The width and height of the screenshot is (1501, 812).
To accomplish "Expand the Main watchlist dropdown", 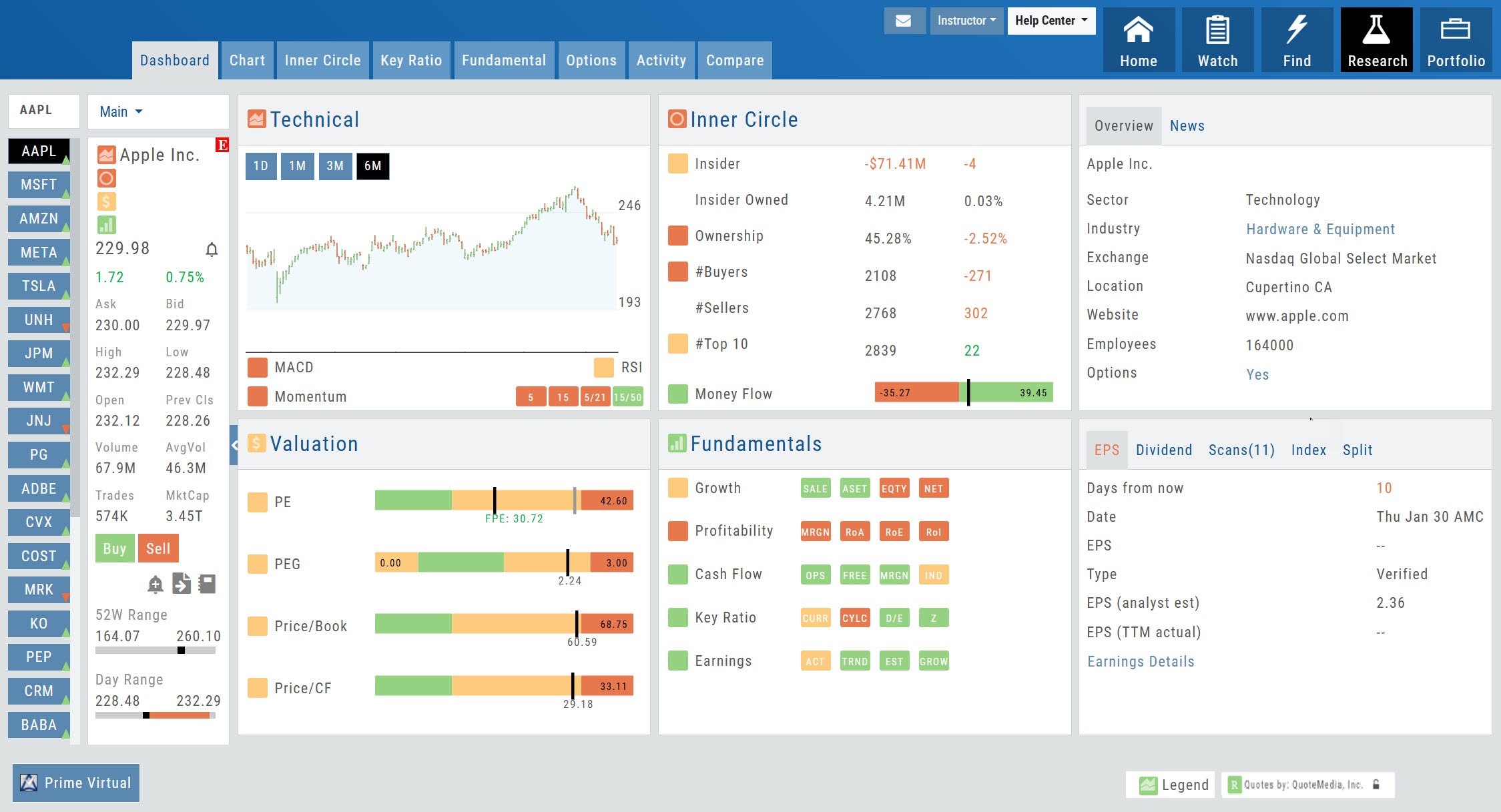I will 121,112.
